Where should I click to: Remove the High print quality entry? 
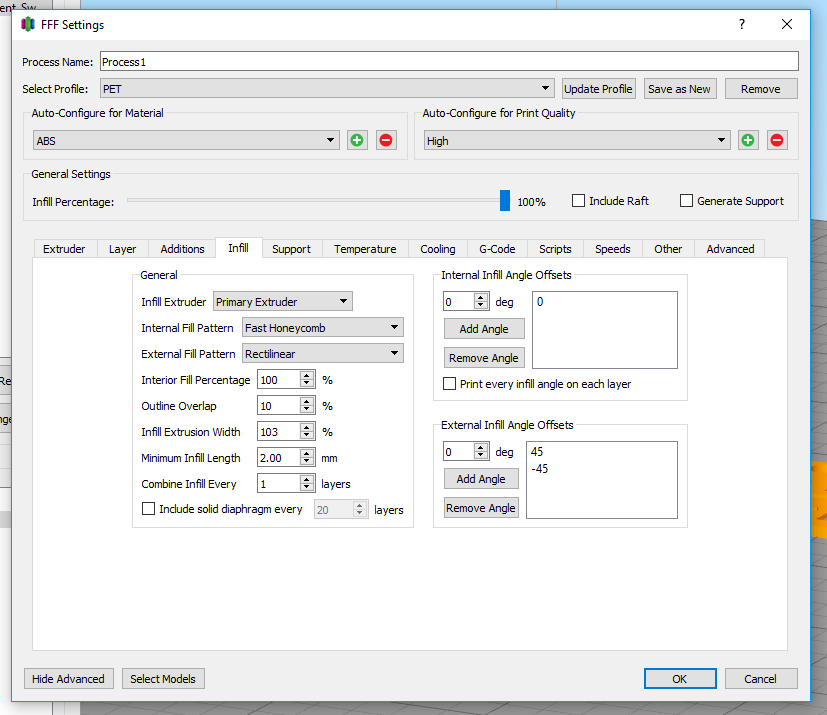[x=777, y=141]
